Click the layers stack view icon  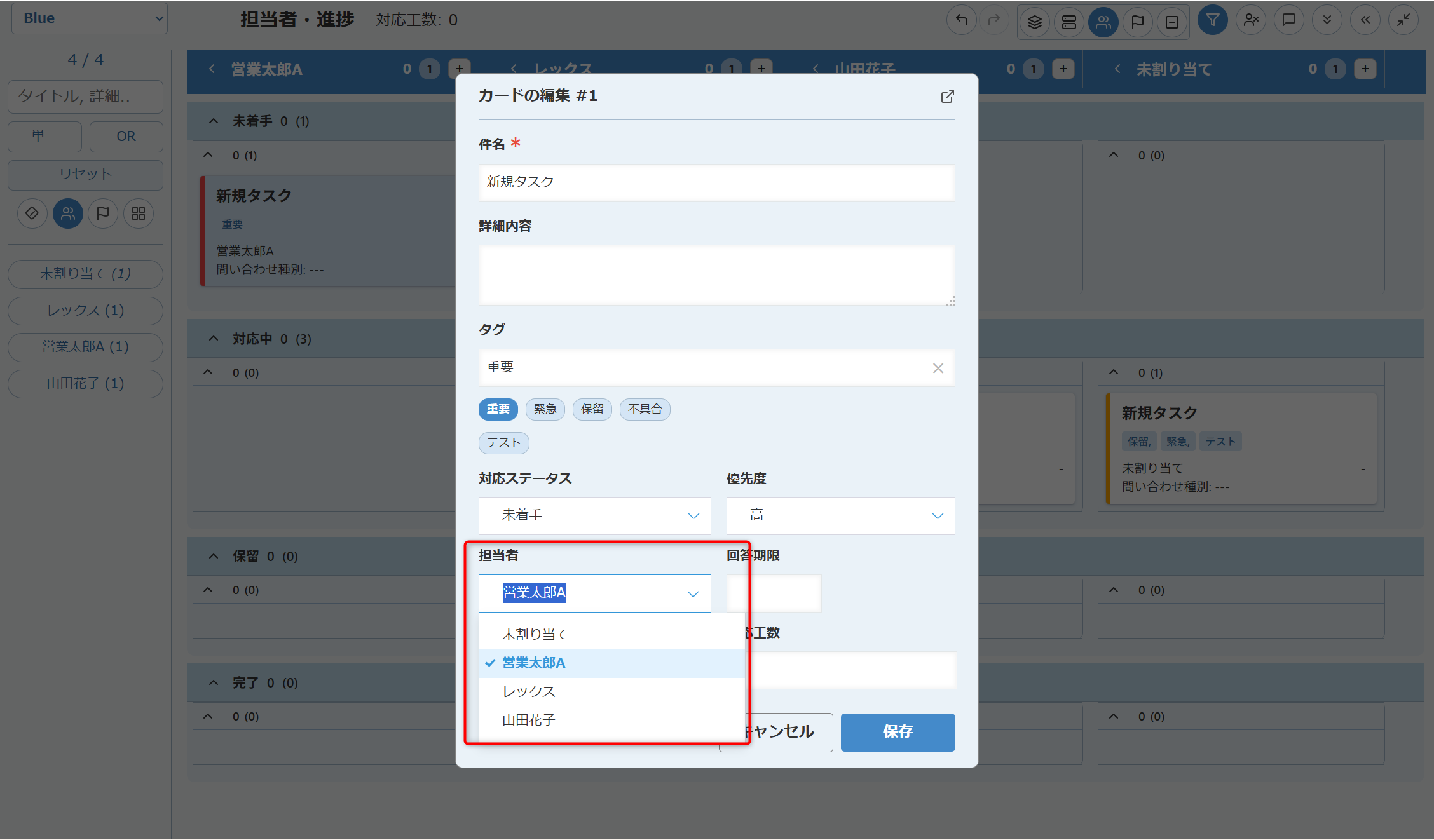coord(1035,22)
